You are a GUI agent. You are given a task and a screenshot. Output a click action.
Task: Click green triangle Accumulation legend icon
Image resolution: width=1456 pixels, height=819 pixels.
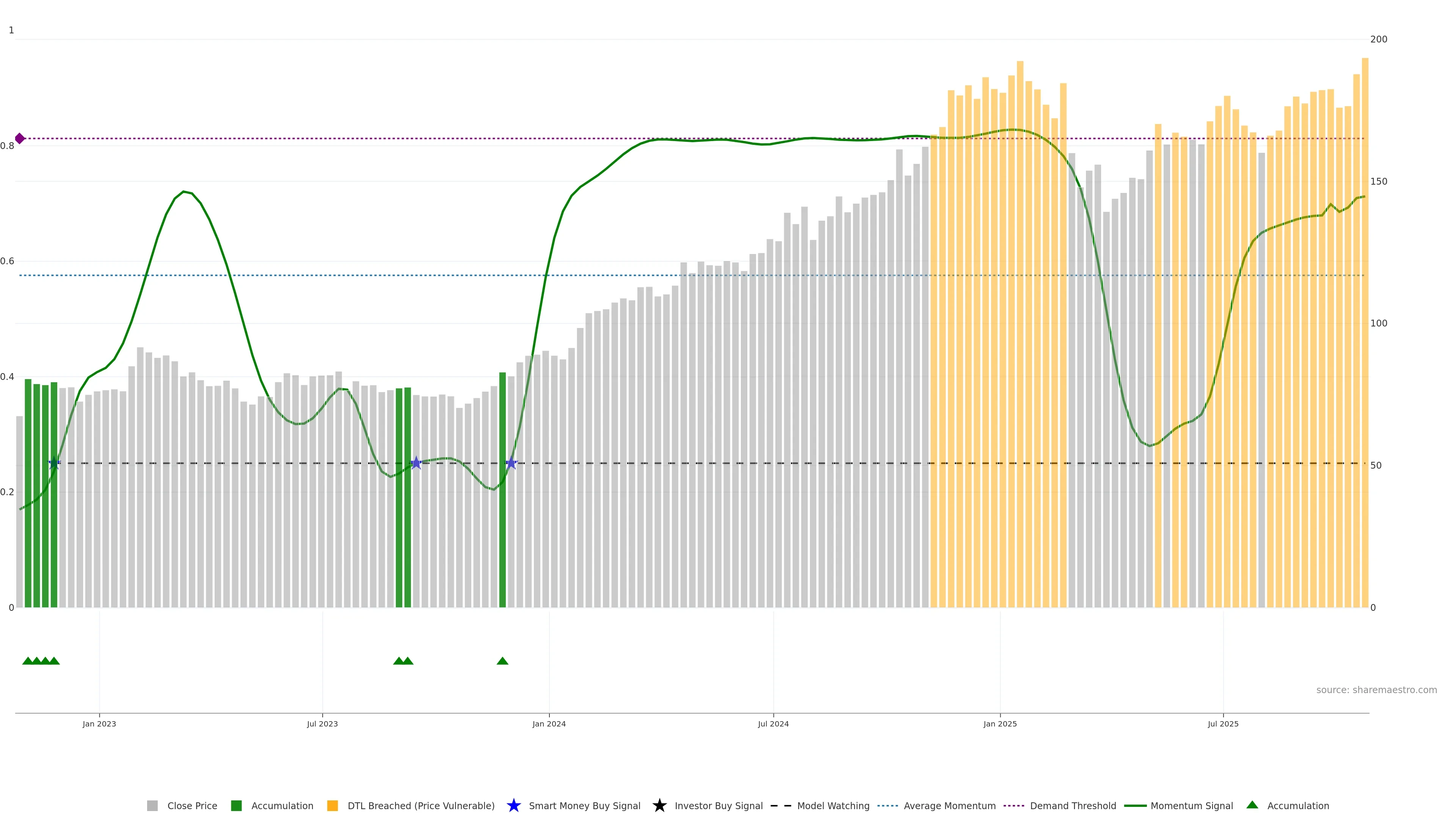(1252, 805)
